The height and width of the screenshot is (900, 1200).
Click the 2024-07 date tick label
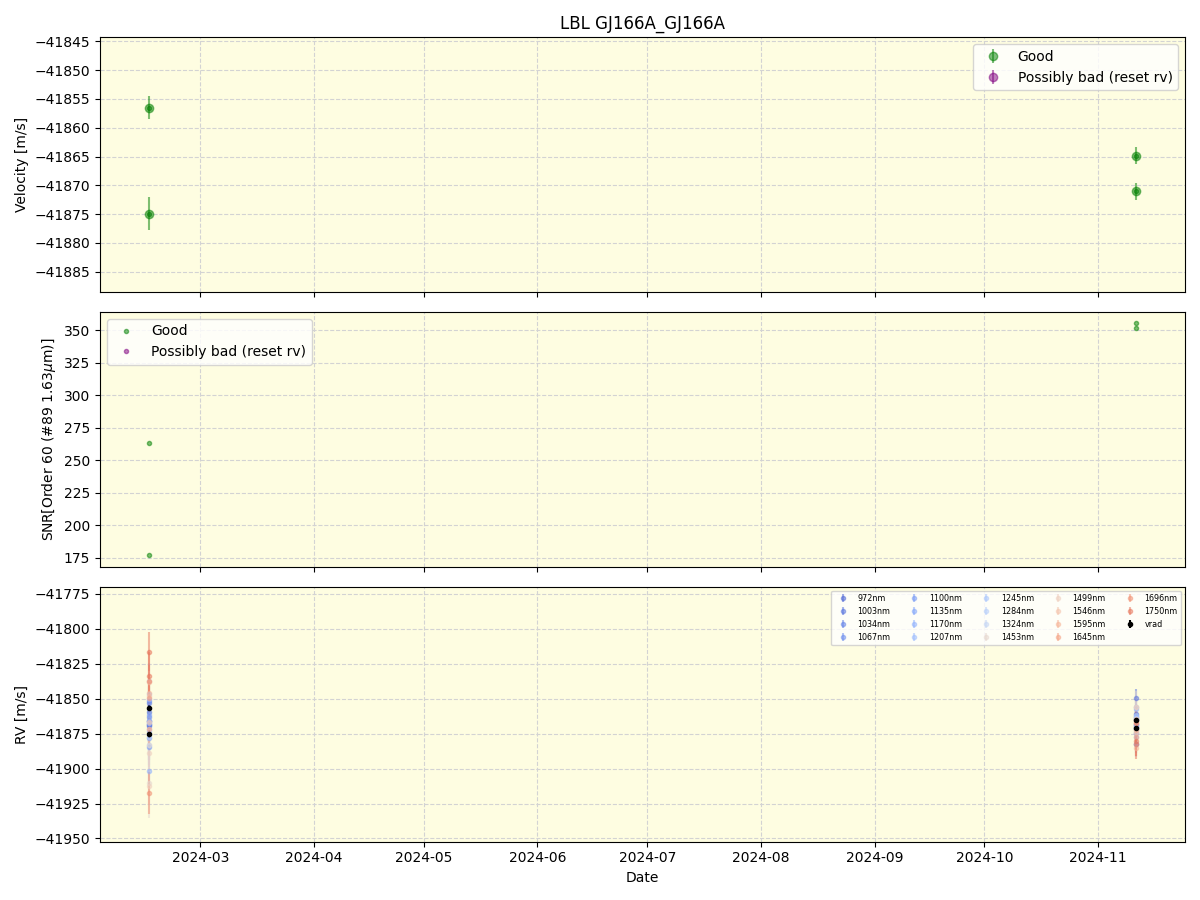pos(647,857)
